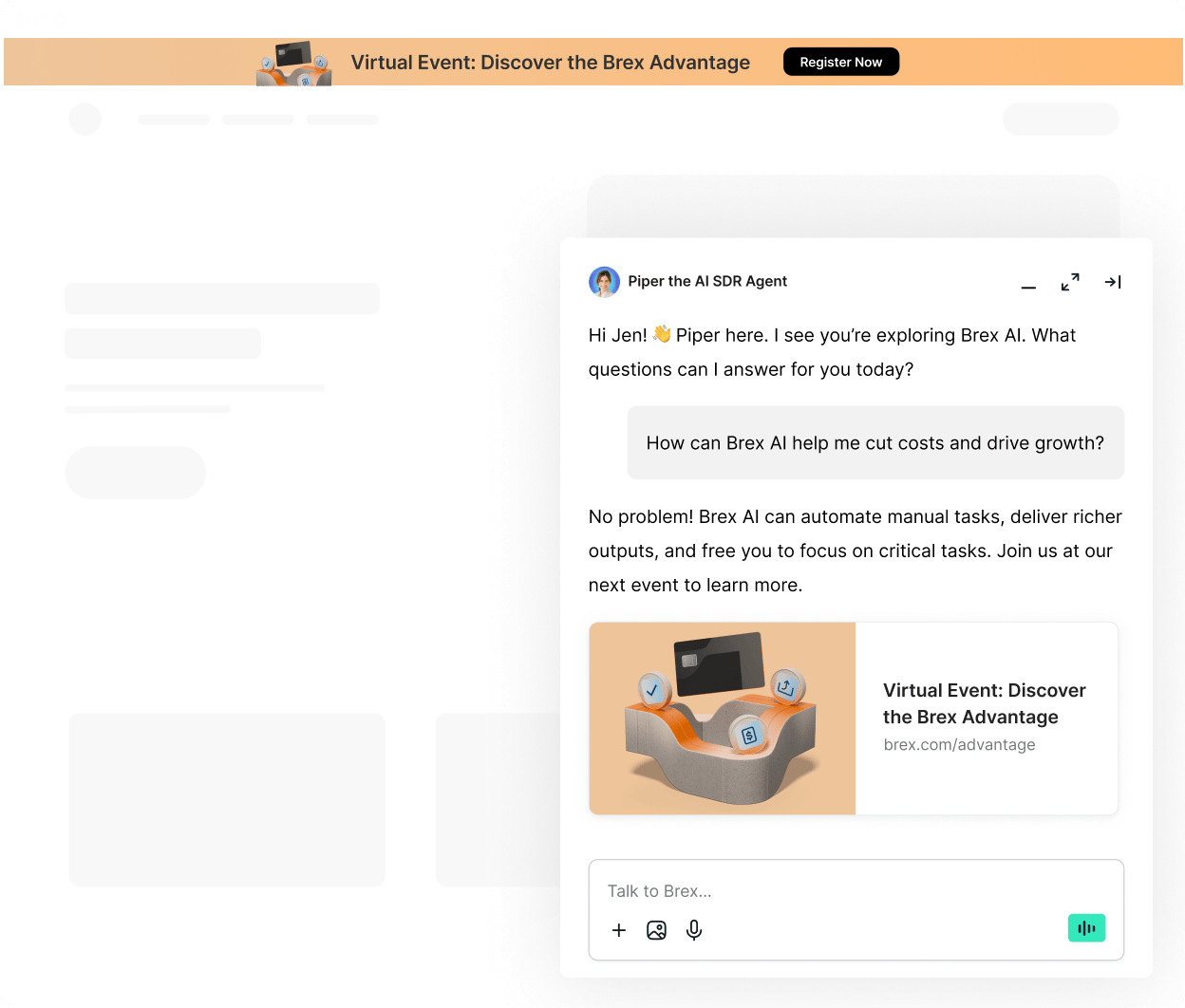Click the green voice waveform button
Viewport: 1185px width, 1008px height.
(1086, 928)
